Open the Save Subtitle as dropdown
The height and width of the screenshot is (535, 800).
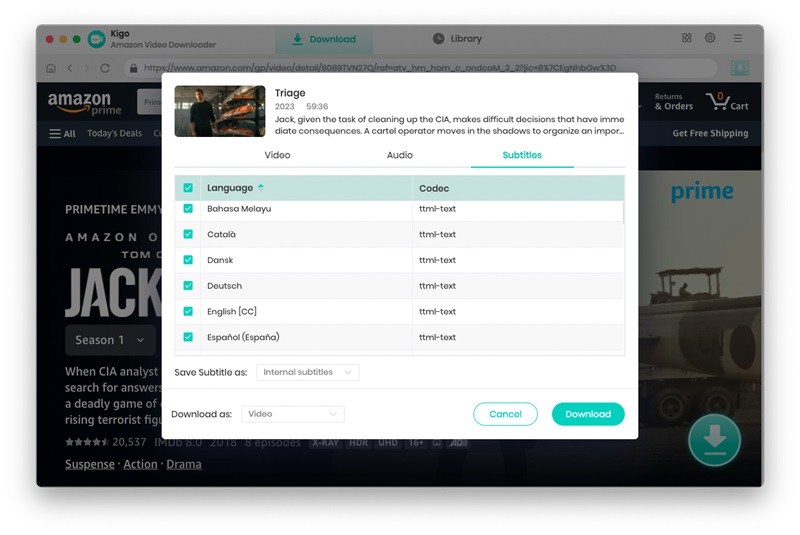coord(308,372)
